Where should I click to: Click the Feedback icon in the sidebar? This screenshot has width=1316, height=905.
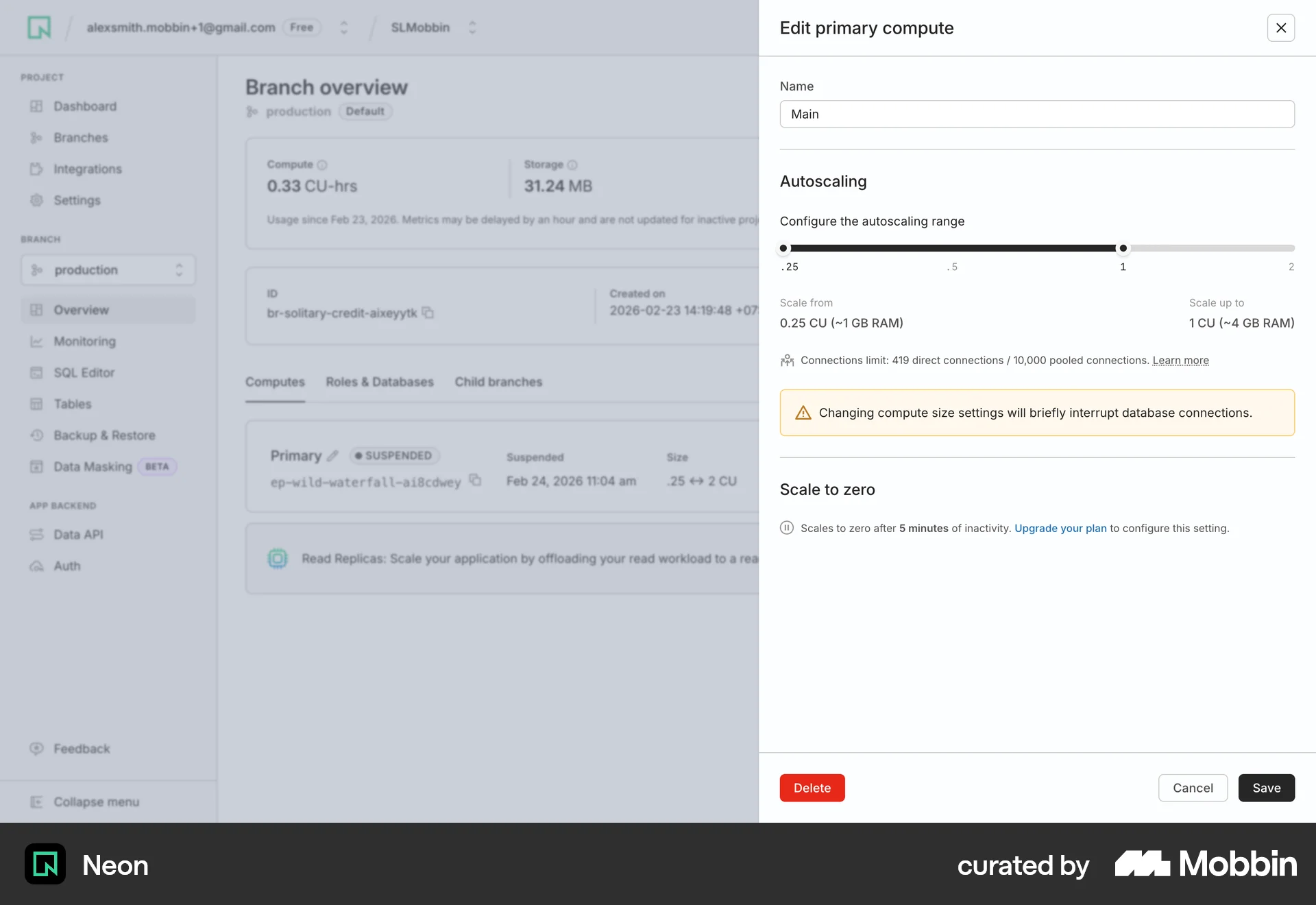[36, 749]
